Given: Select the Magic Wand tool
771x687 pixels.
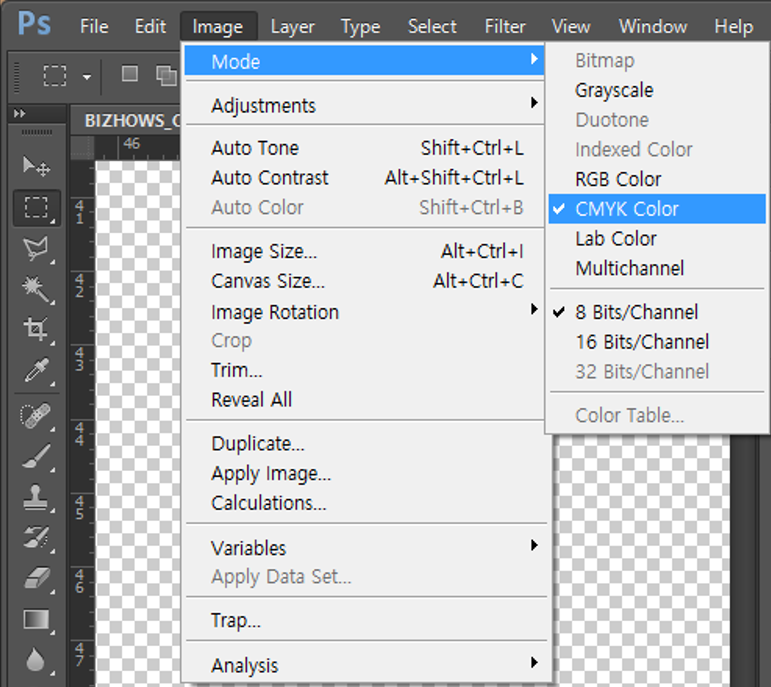Looking at the screenshot, I should pyautogui.click(x=36, y=289).
